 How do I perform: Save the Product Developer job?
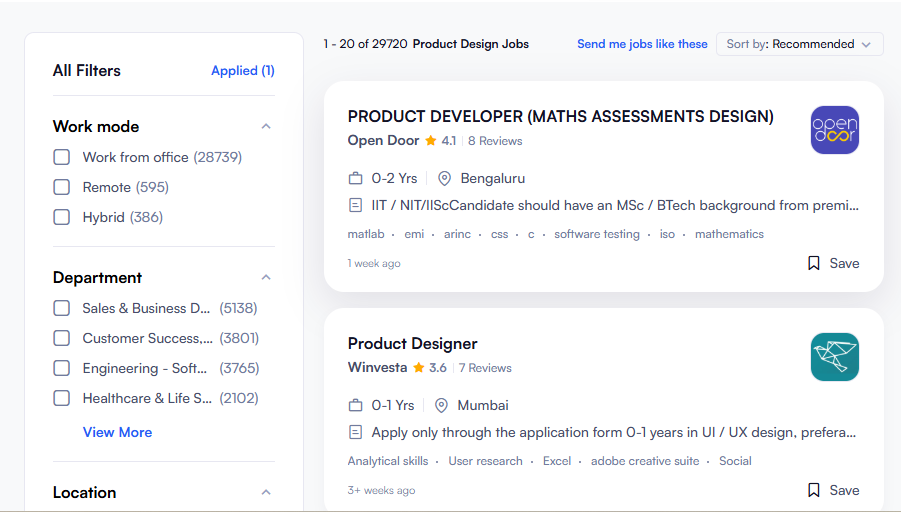tap(833, 263)
